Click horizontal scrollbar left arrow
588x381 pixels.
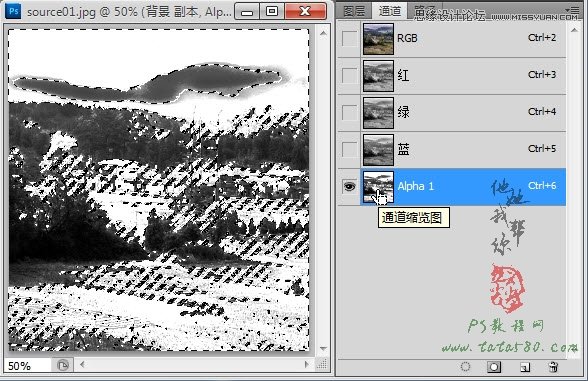pyautogui.click(x=82, y=364)
